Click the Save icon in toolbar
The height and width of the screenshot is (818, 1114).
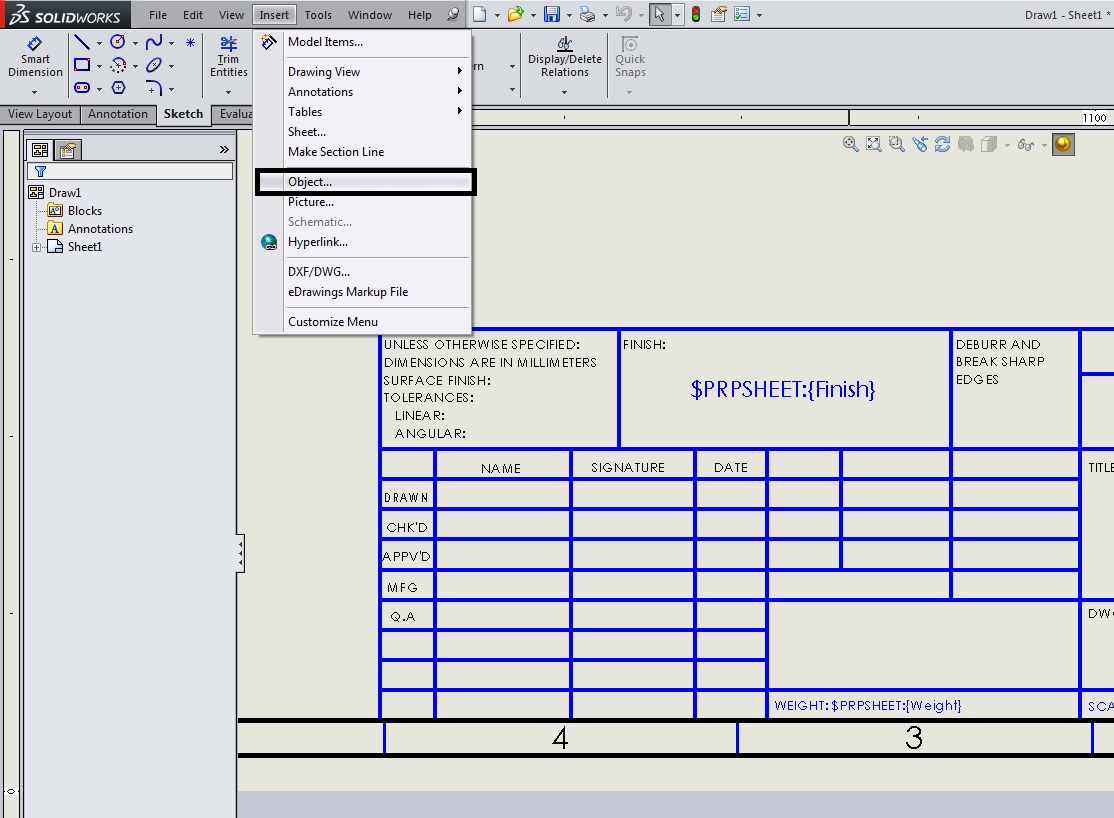(x=552, y=14)
